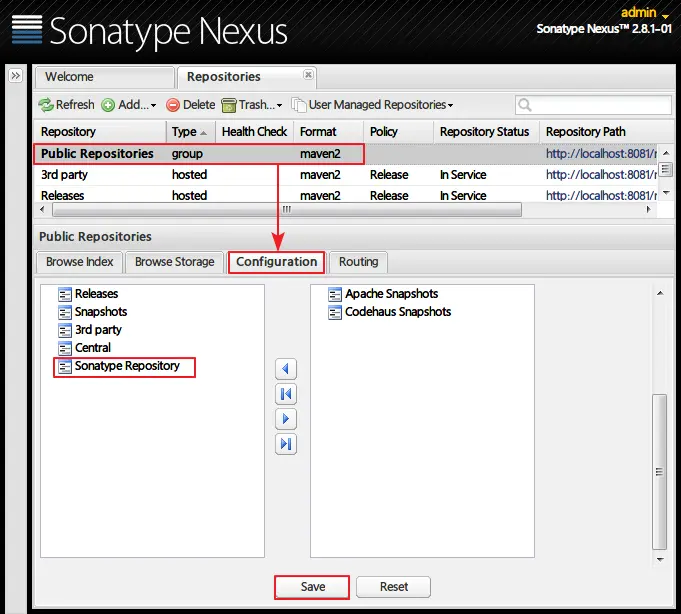Screen dimensions: 681x614
Task: Select Sonatype Repository in ordered list
Action: click(125, 366)
